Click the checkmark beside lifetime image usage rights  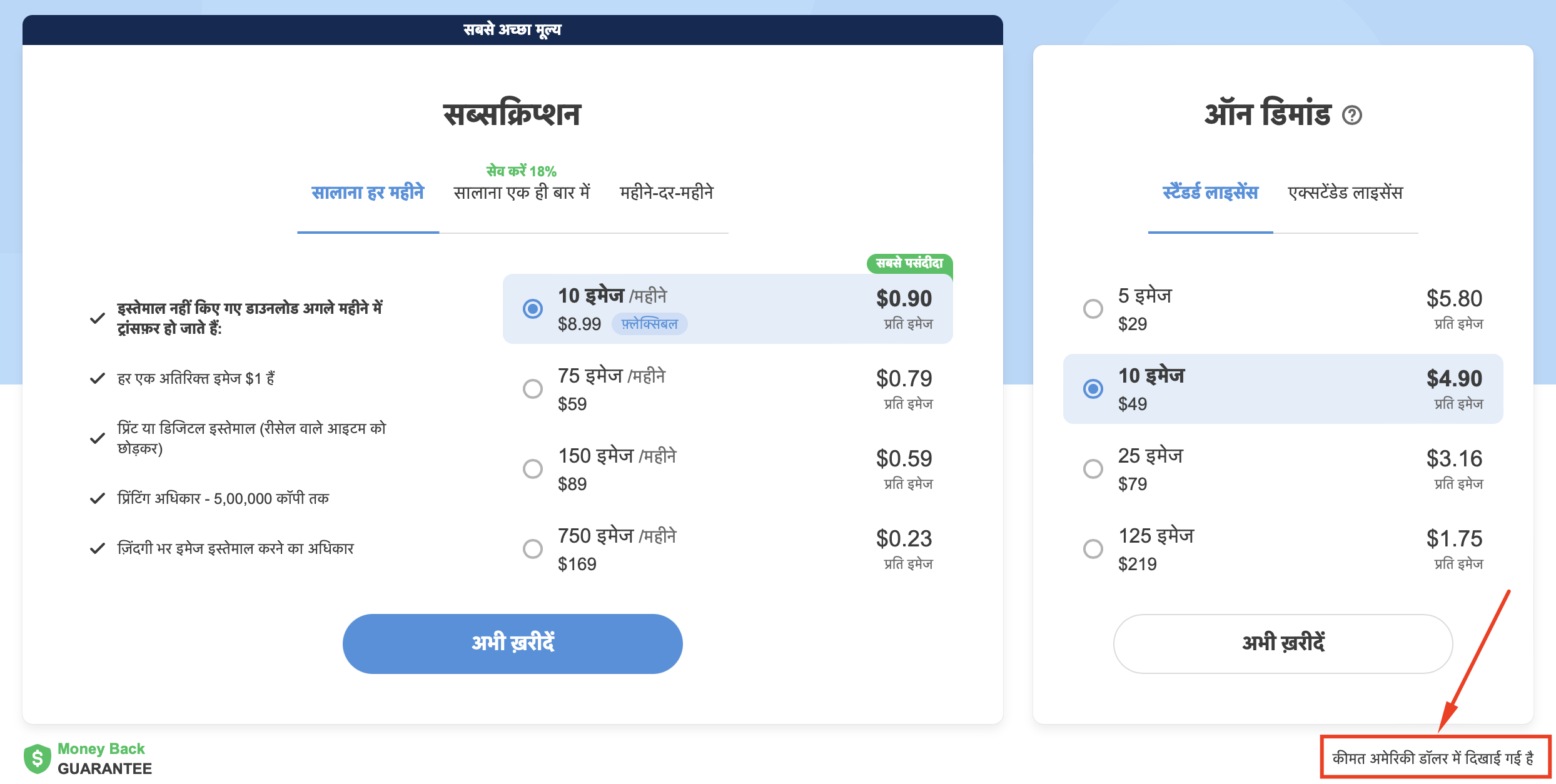pos(97,548)
